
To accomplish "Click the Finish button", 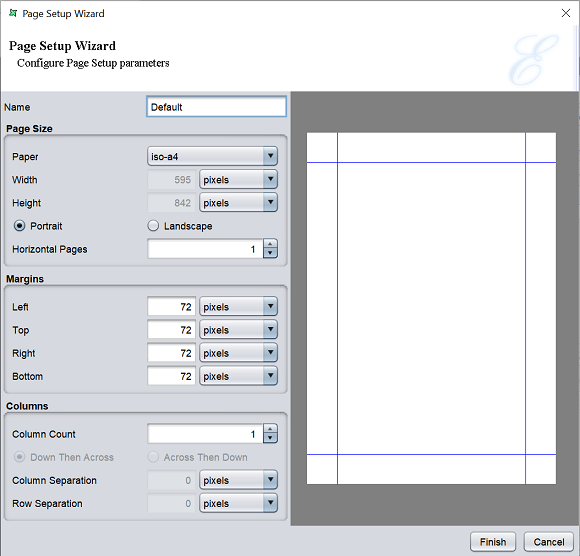I will click(493, 542).
